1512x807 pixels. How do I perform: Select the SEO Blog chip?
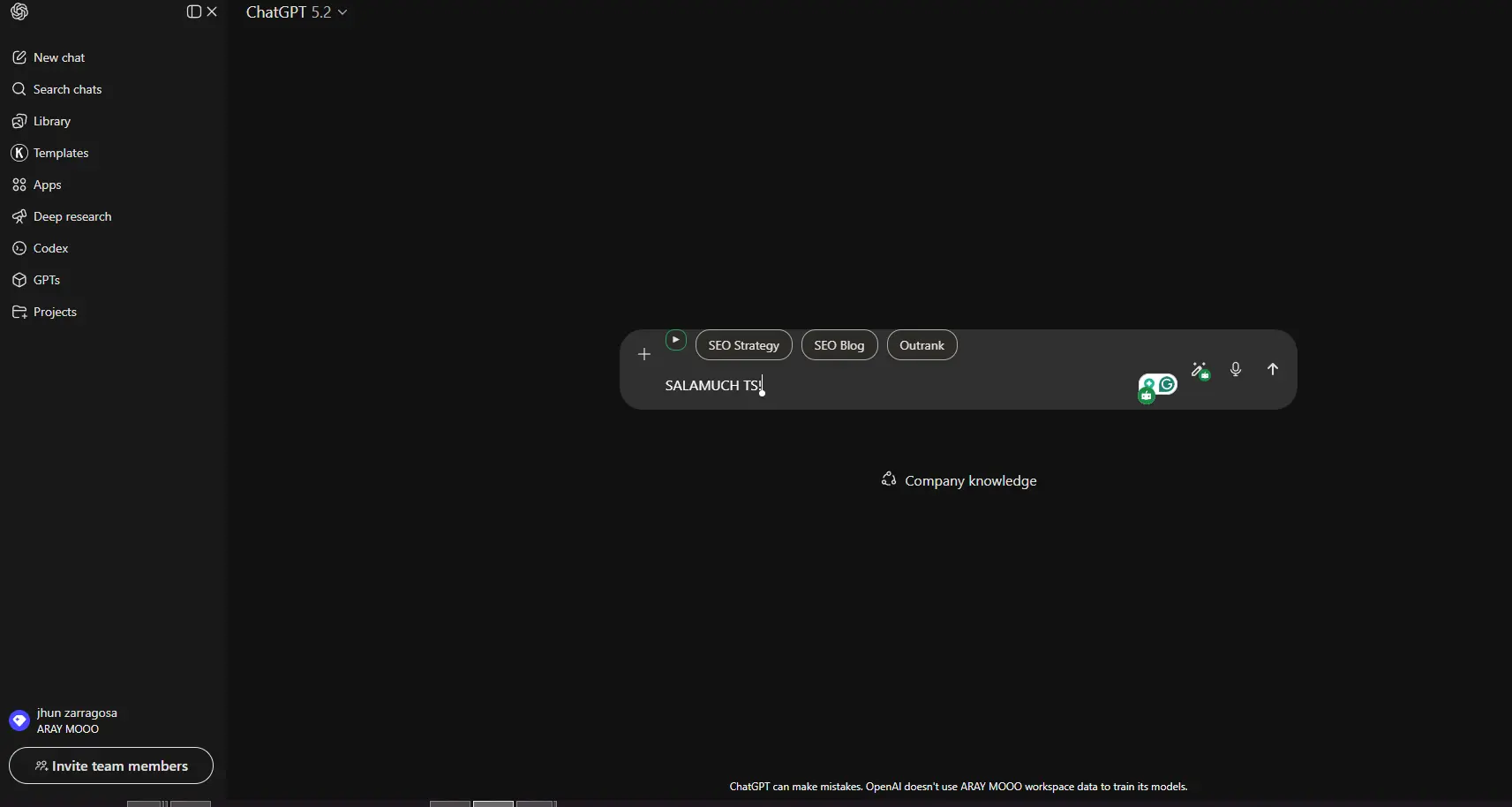point(839,345)
